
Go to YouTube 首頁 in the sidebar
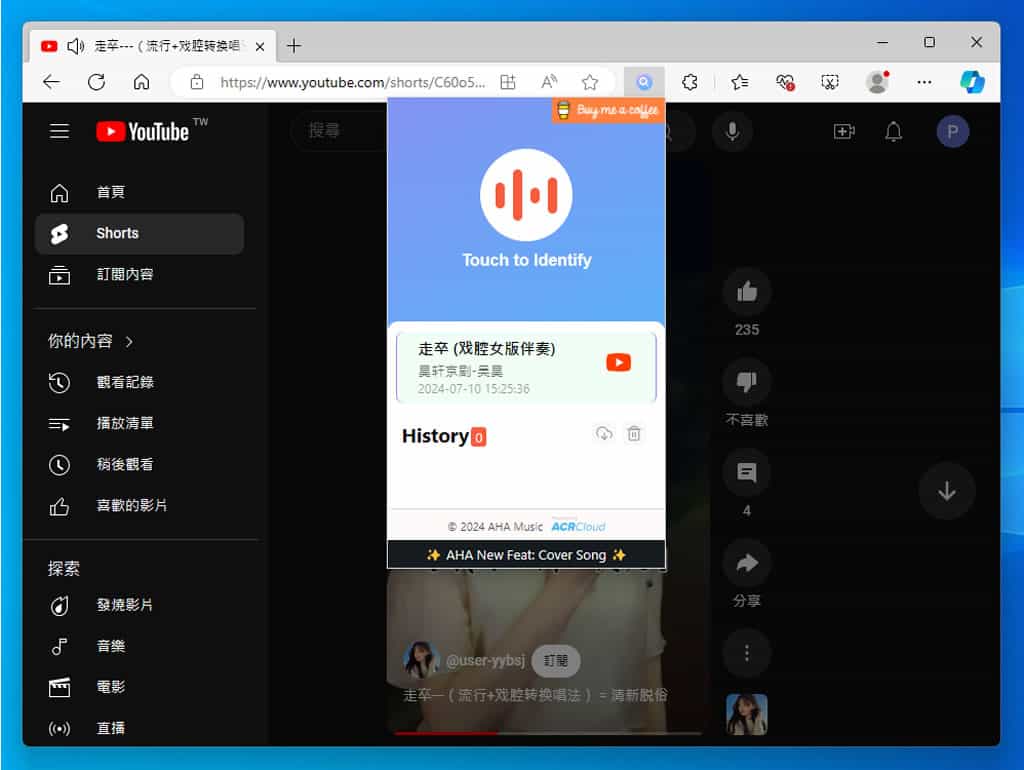[x=140, y=193]
